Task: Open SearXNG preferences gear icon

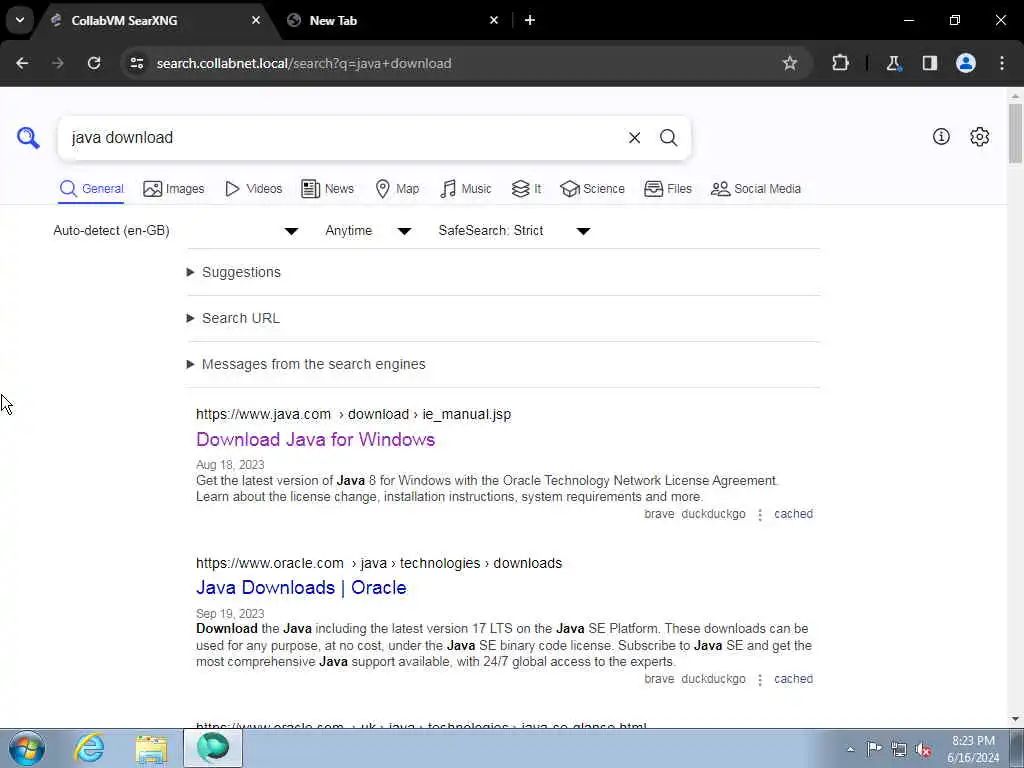Action: point(979,136)
